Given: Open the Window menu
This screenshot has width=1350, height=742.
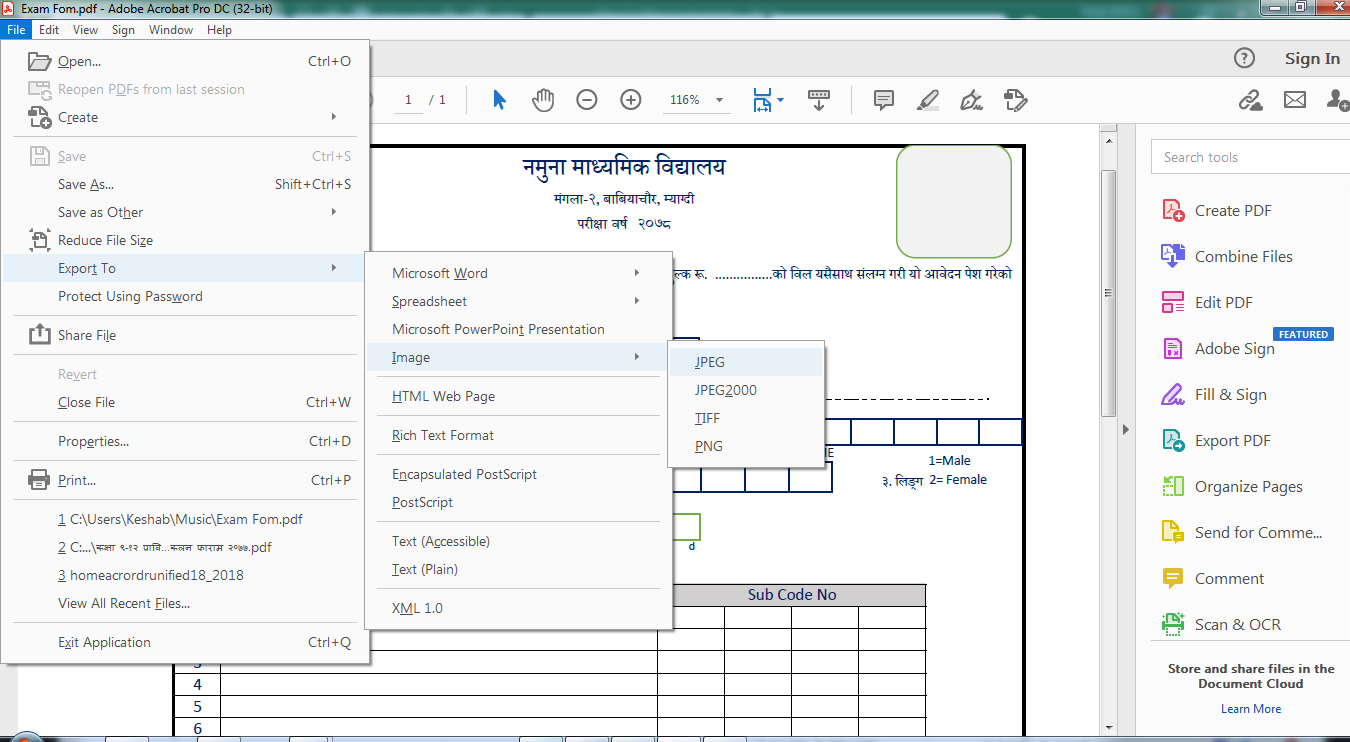Looking at the screenshot, I should (171, 30).
